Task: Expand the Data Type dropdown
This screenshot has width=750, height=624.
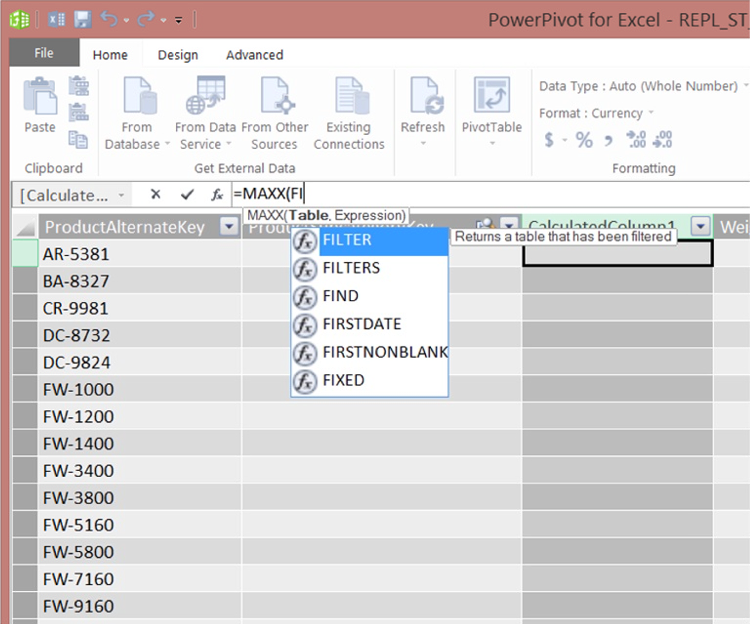Action: [640, 87]
